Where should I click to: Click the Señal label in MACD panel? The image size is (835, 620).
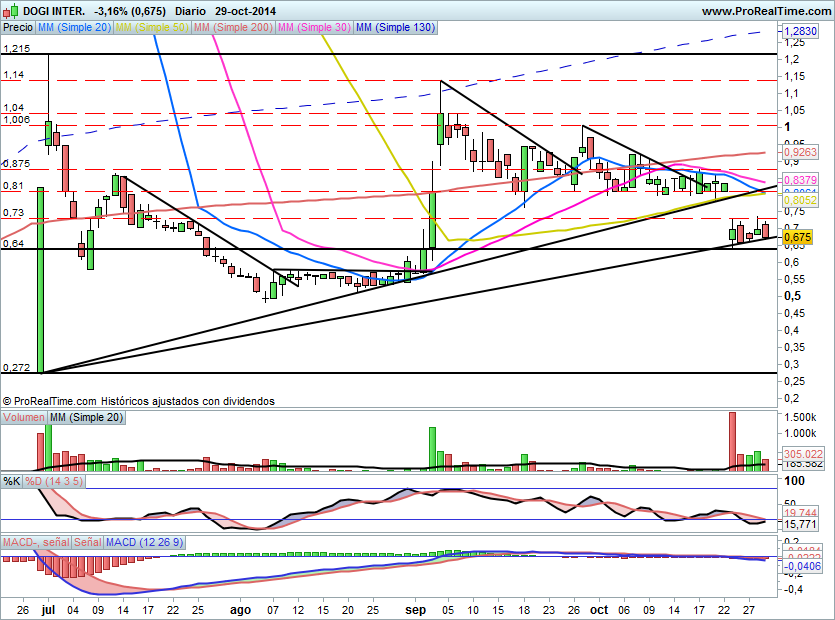88,542
